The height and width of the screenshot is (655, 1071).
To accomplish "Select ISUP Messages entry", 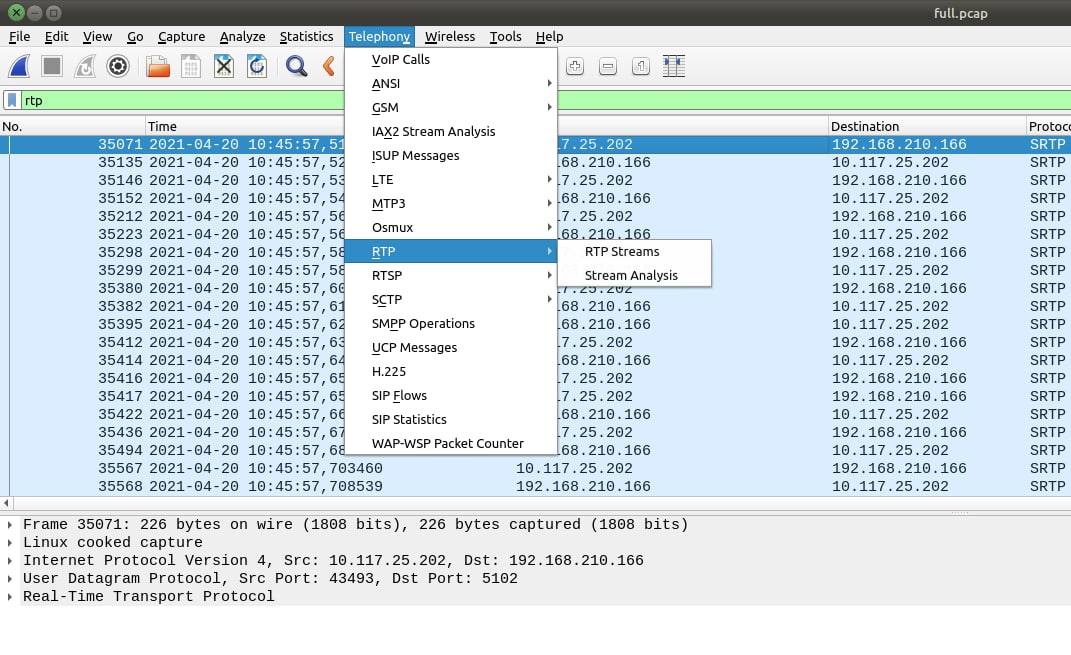I will (x=451, y=156).
